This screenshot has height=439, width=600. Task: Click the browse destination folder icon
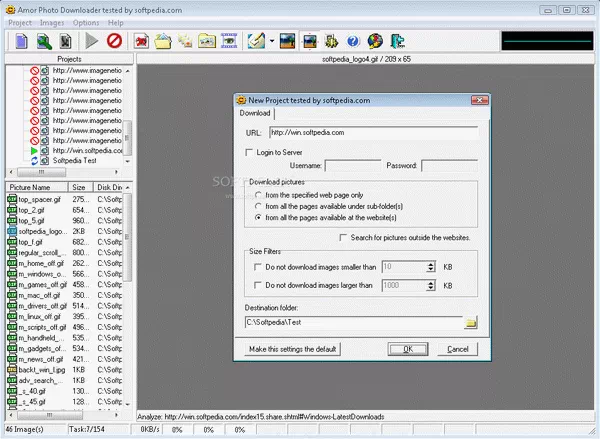pos(471,323)
